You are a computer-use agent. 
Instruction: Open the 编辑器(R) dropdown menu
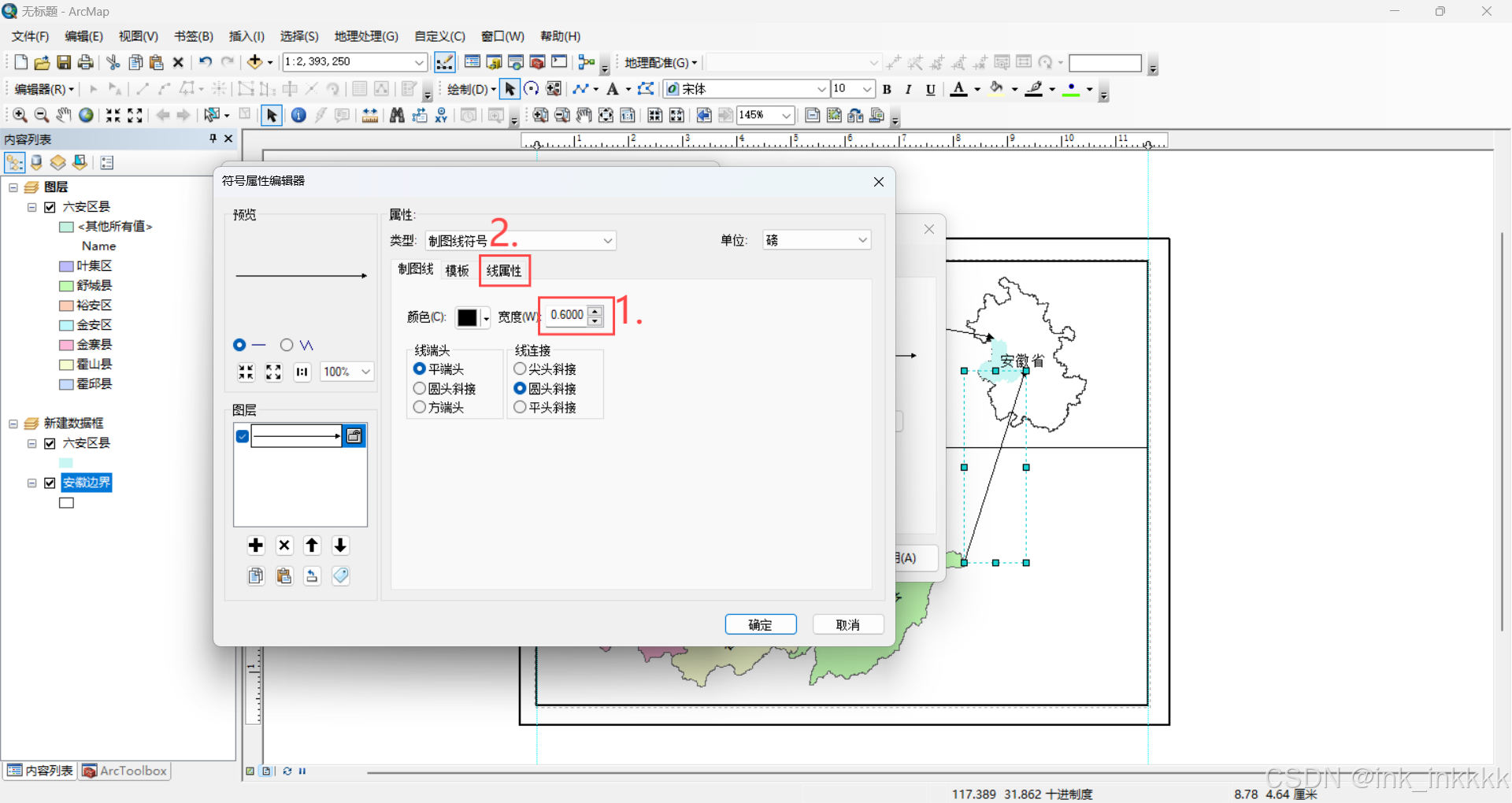pyautogui.click(x=45, y=89)
